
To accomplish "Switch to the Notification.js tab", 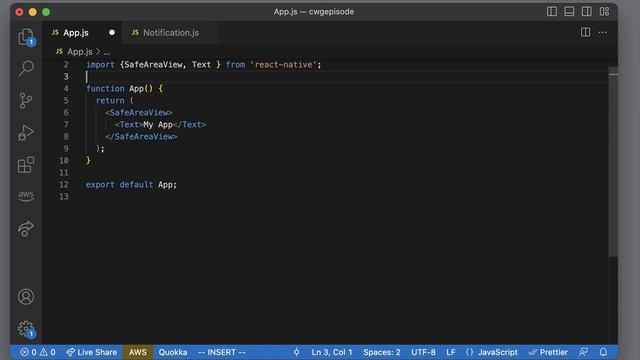I will point(171,33).
